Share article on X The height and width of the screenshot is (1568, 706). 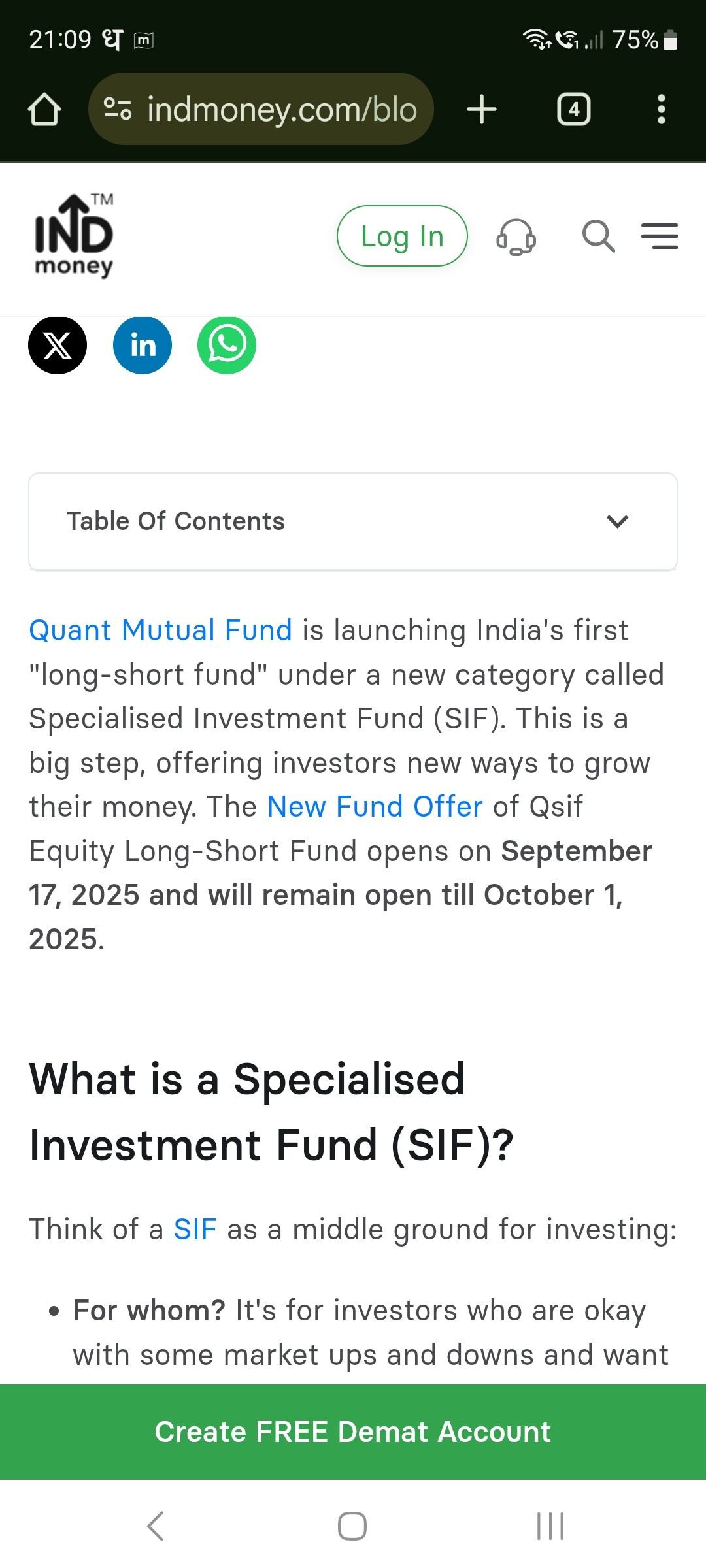[58, 345]
